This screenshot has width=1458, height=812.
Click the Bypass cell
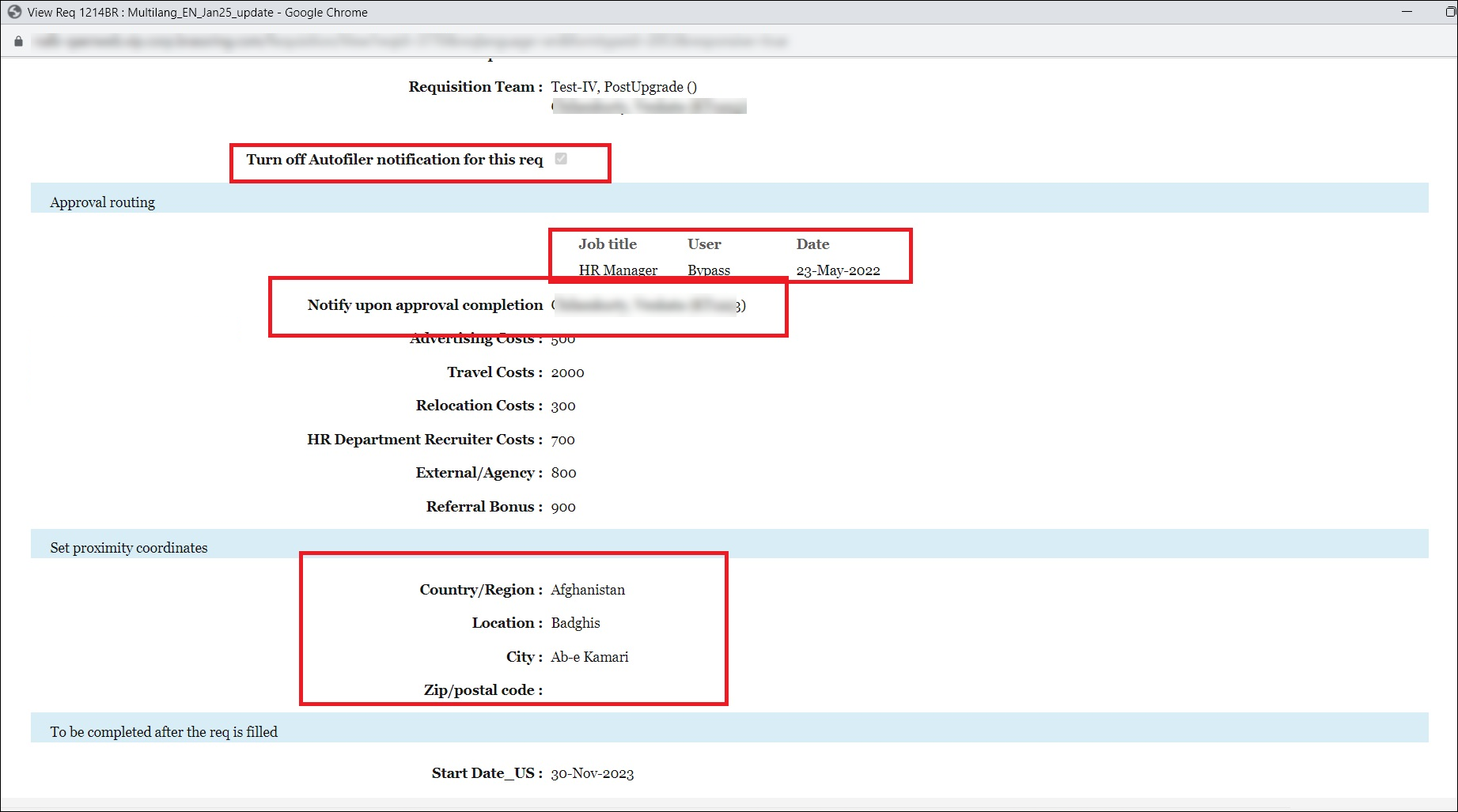709,270
